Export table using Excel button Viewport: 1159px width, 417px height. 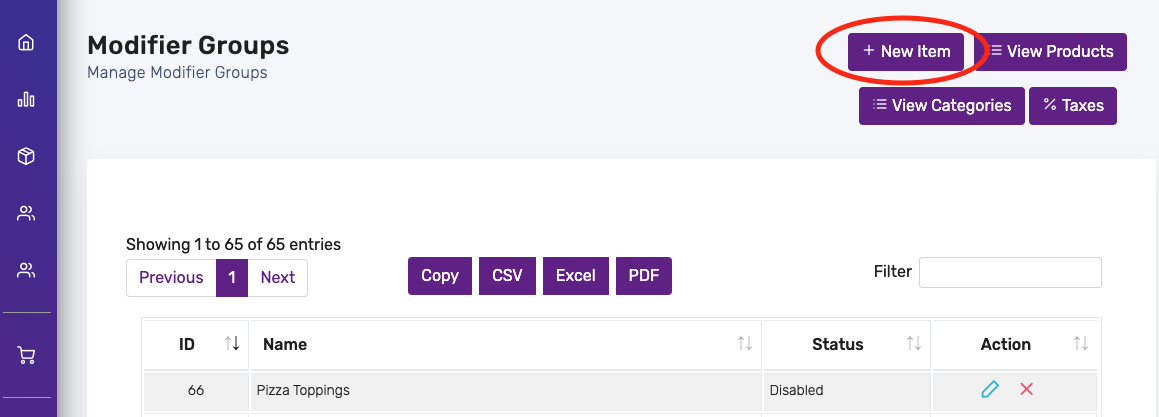576,276
